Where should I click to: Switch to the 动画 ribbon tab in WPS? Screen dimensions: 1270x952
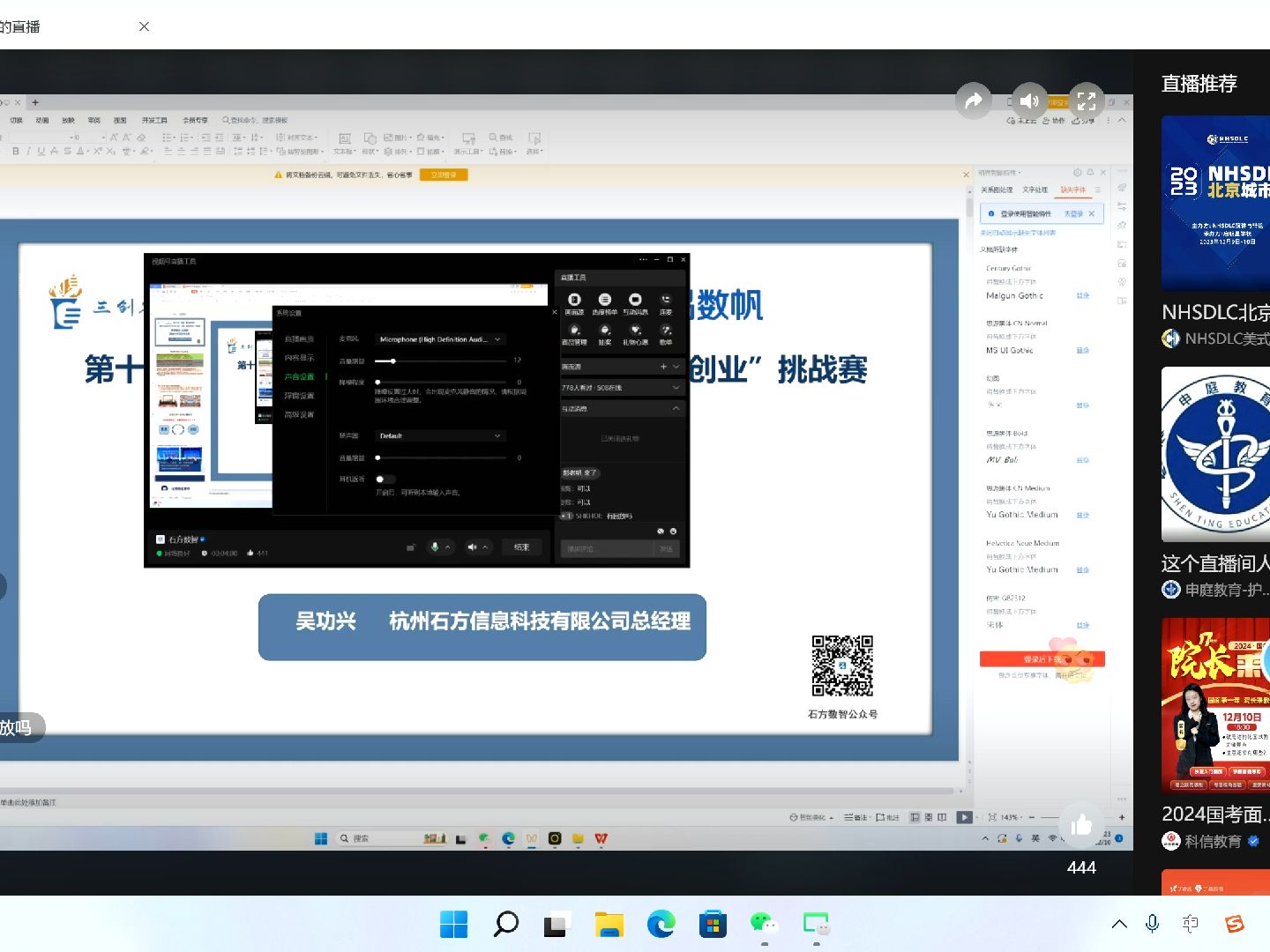42,121
